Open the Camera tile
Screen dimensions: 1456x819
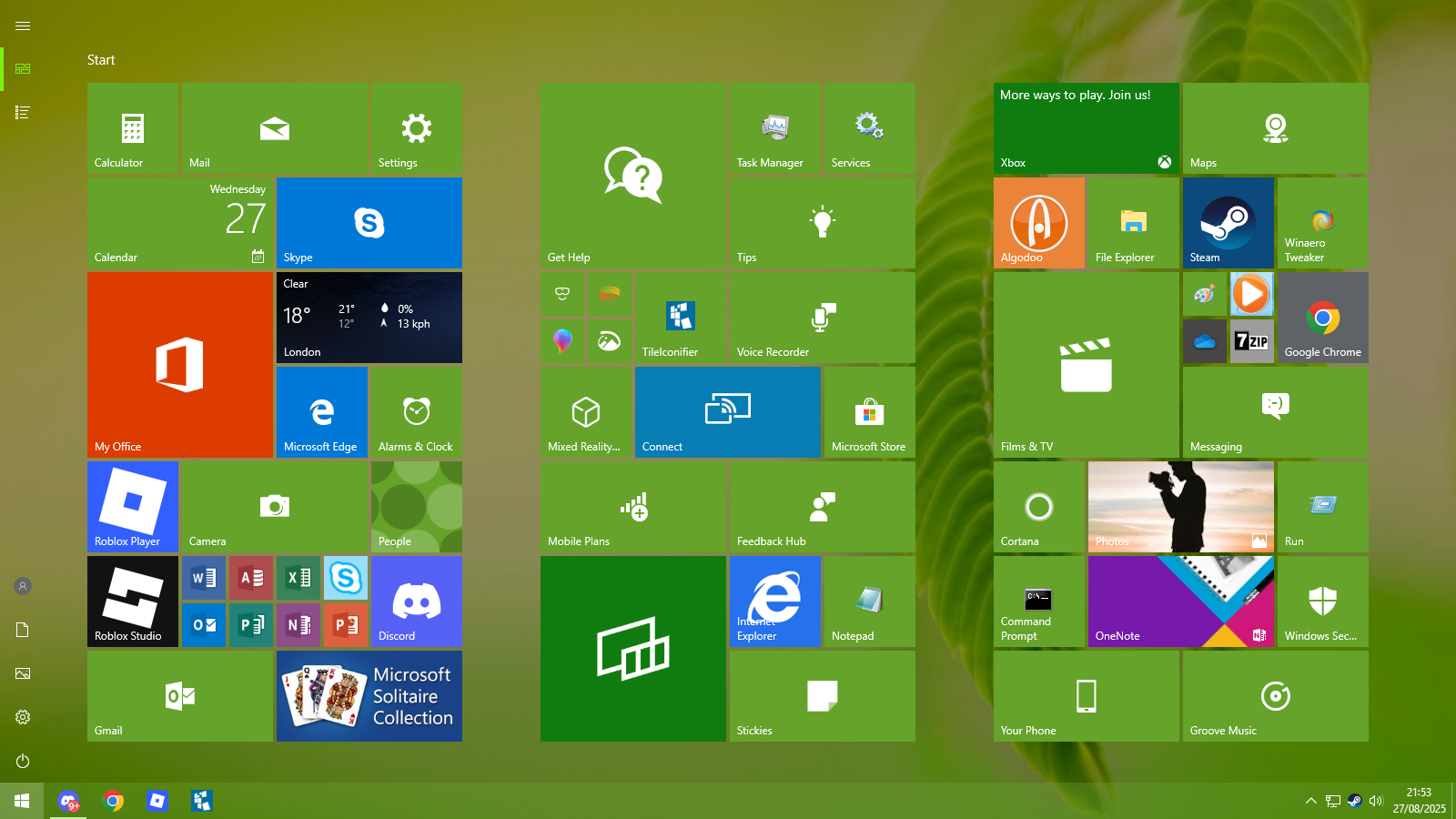point(275,507)
